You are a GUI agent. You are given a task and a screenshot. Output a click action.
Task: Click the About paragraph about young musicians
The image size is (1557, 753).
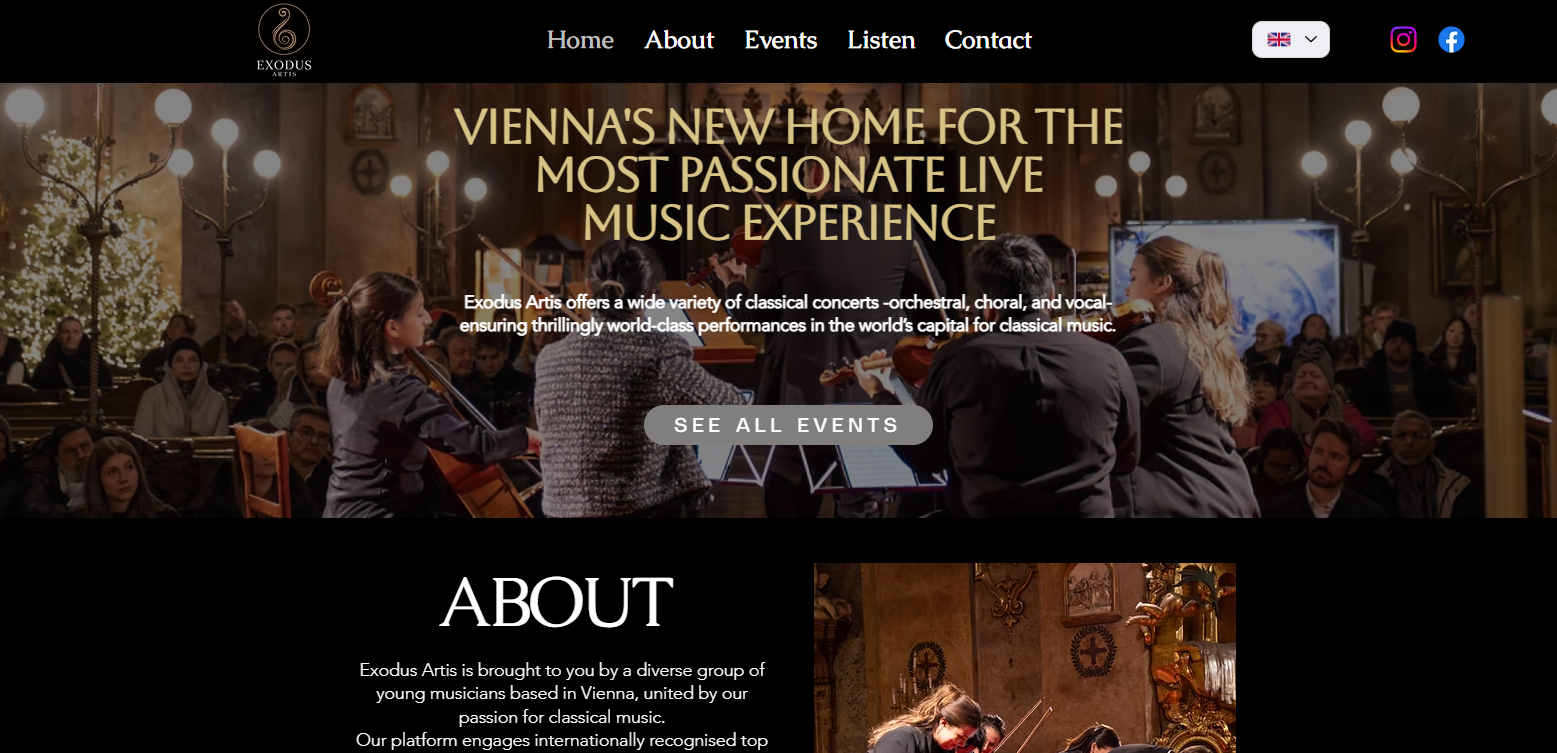pos(562,705)
